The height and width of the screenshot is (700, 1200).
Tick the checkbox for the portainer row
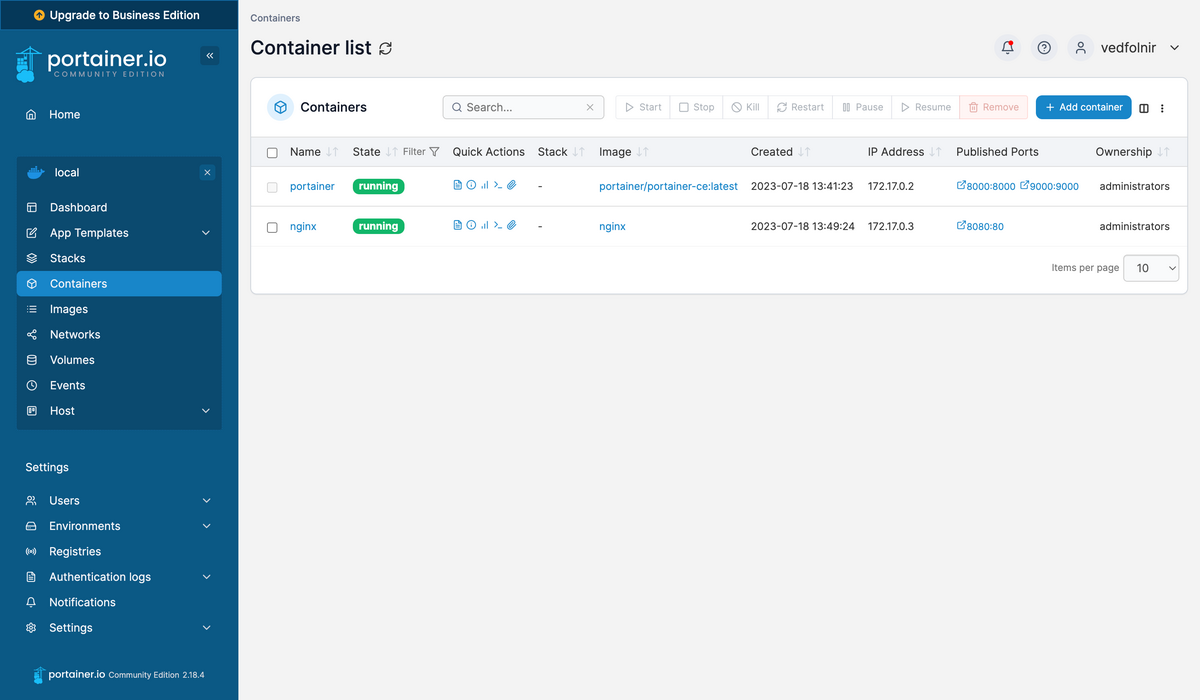coord(272,187)
